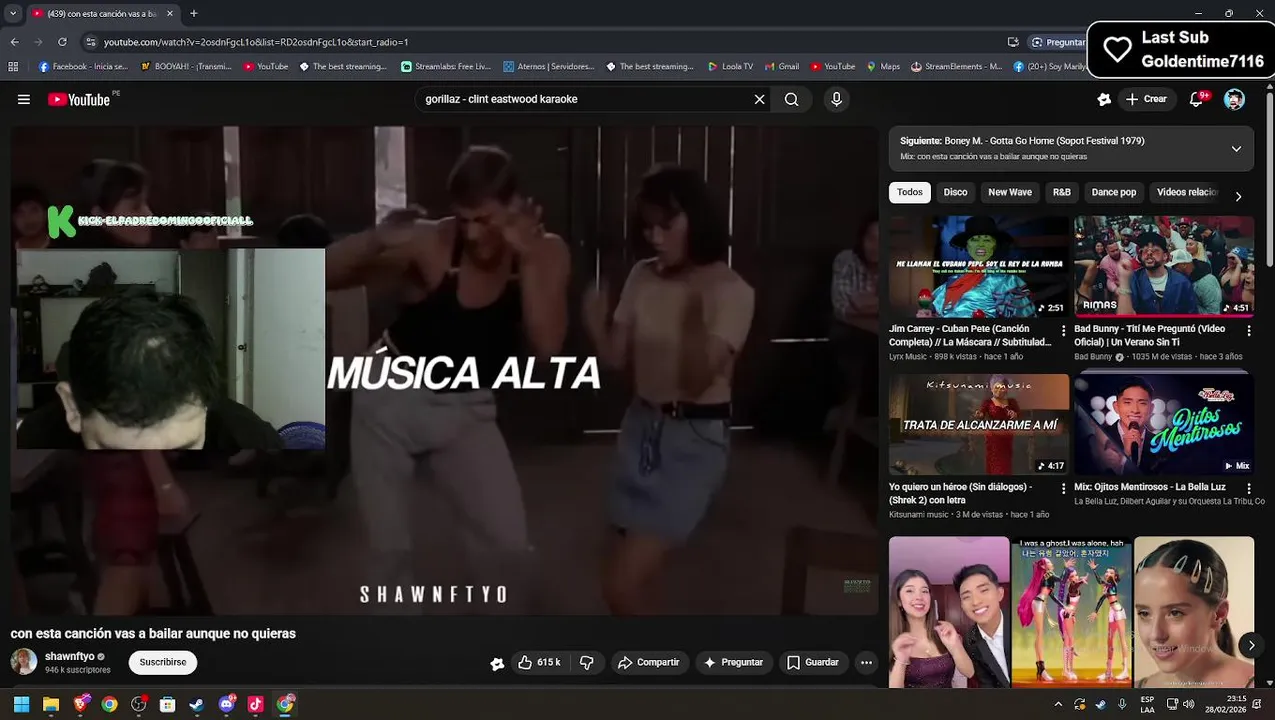Select the Disco filter chip

point(955,192)
